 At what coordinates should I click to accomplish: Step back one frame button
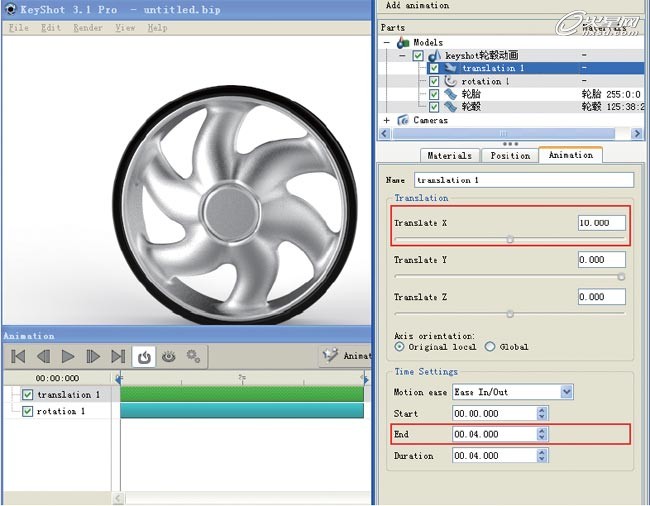tap(44, 356)
